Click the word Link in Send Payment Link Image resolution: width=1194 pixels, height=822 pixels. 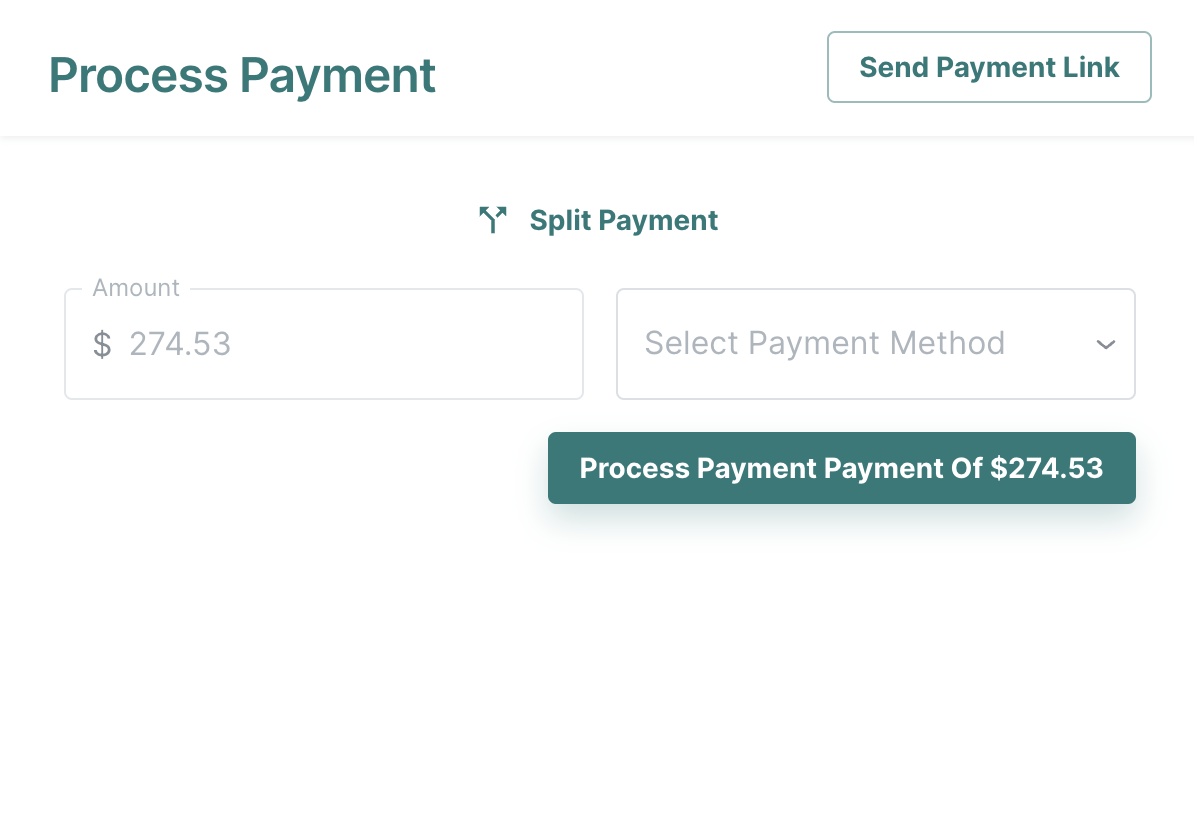tap(1091, 67)
